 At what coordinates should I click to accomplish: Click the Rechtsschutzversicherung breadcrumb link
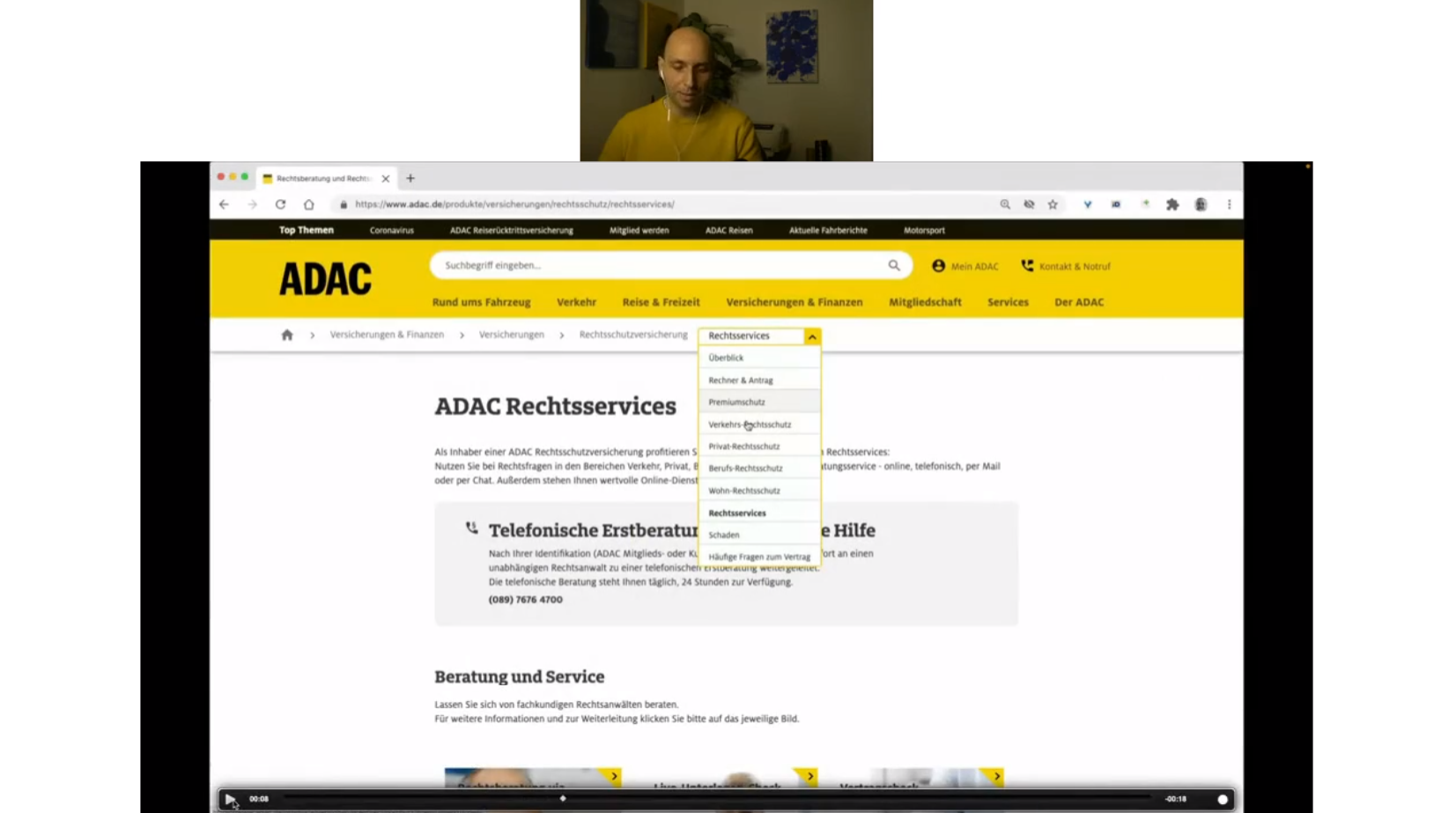[x=632, y=335]
